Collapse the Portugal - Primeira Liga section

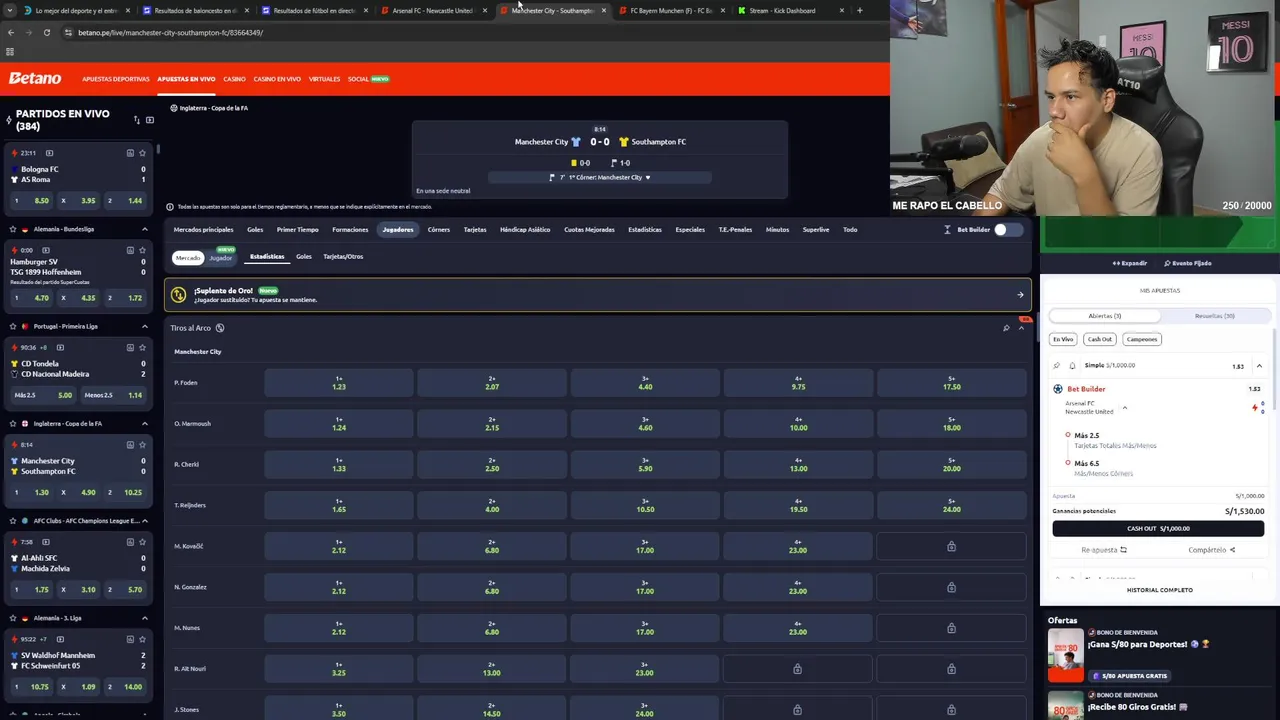(x=145, y=326)
